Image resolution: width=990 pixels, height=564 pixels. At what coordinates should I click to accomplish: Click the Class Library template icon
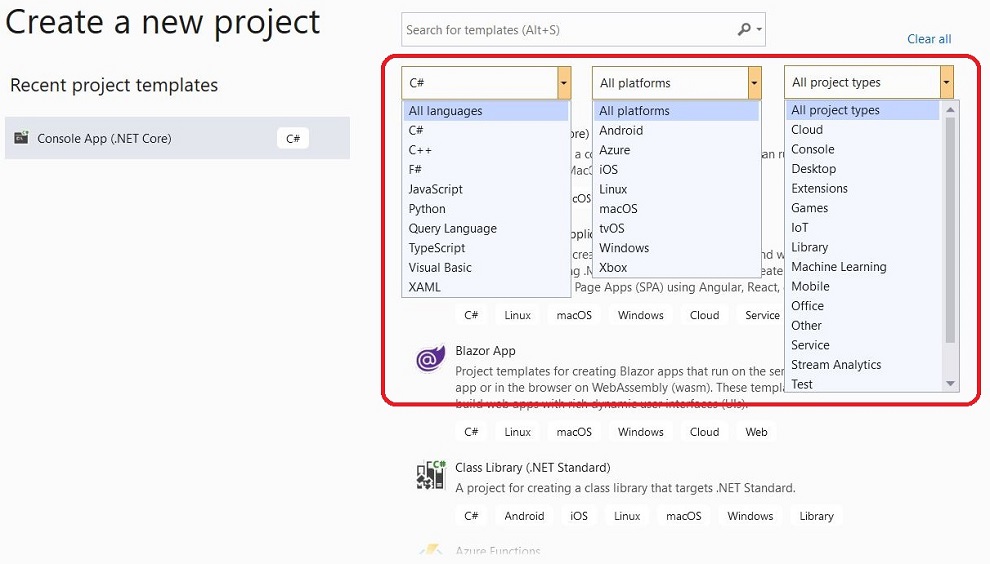431,475
